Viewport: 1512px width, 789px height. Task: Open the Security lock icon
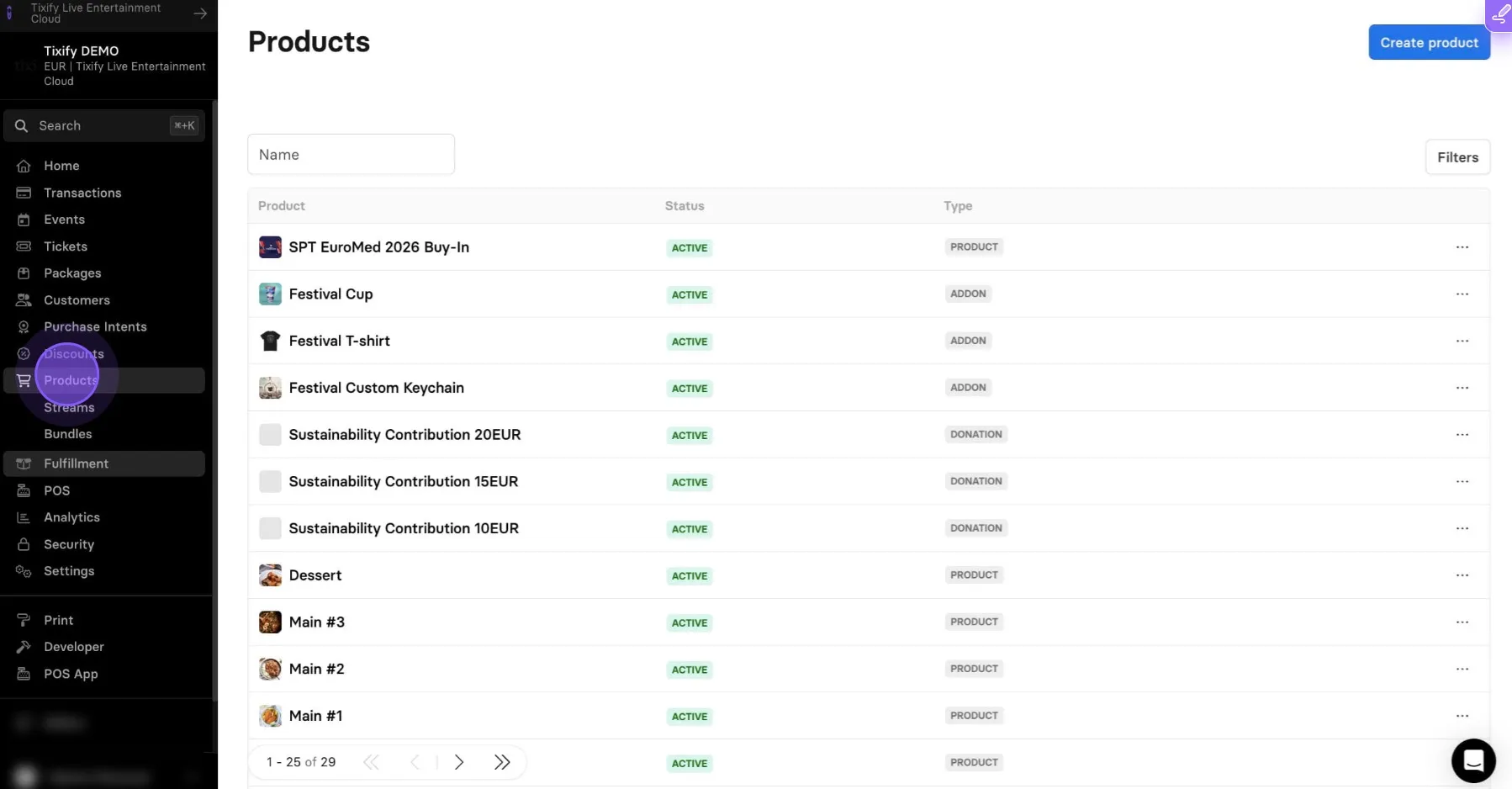(24, 544)
